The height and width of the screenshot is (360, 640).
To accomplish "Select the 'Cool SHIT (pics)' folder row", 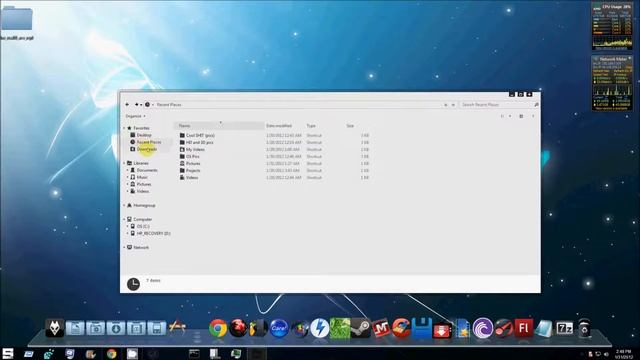I will [274, 135].
